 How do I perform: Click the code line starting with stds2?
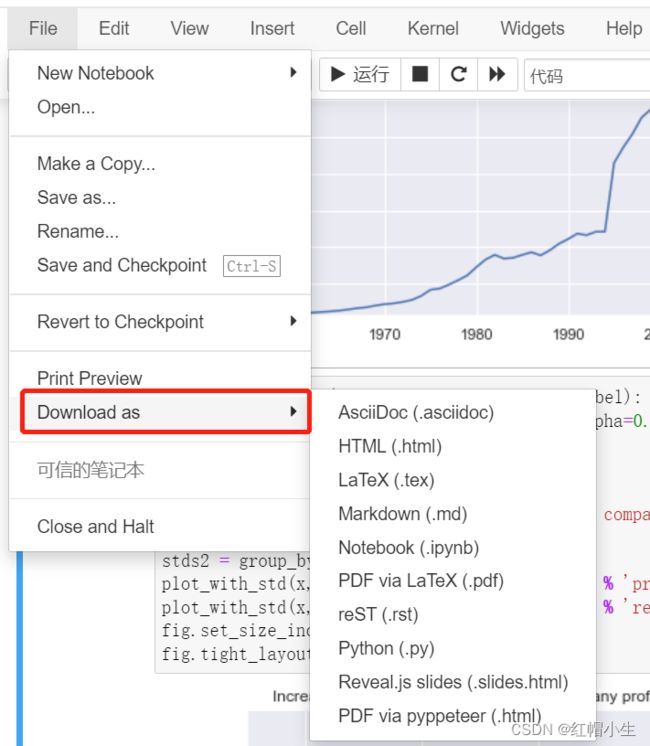coord(236,561)
